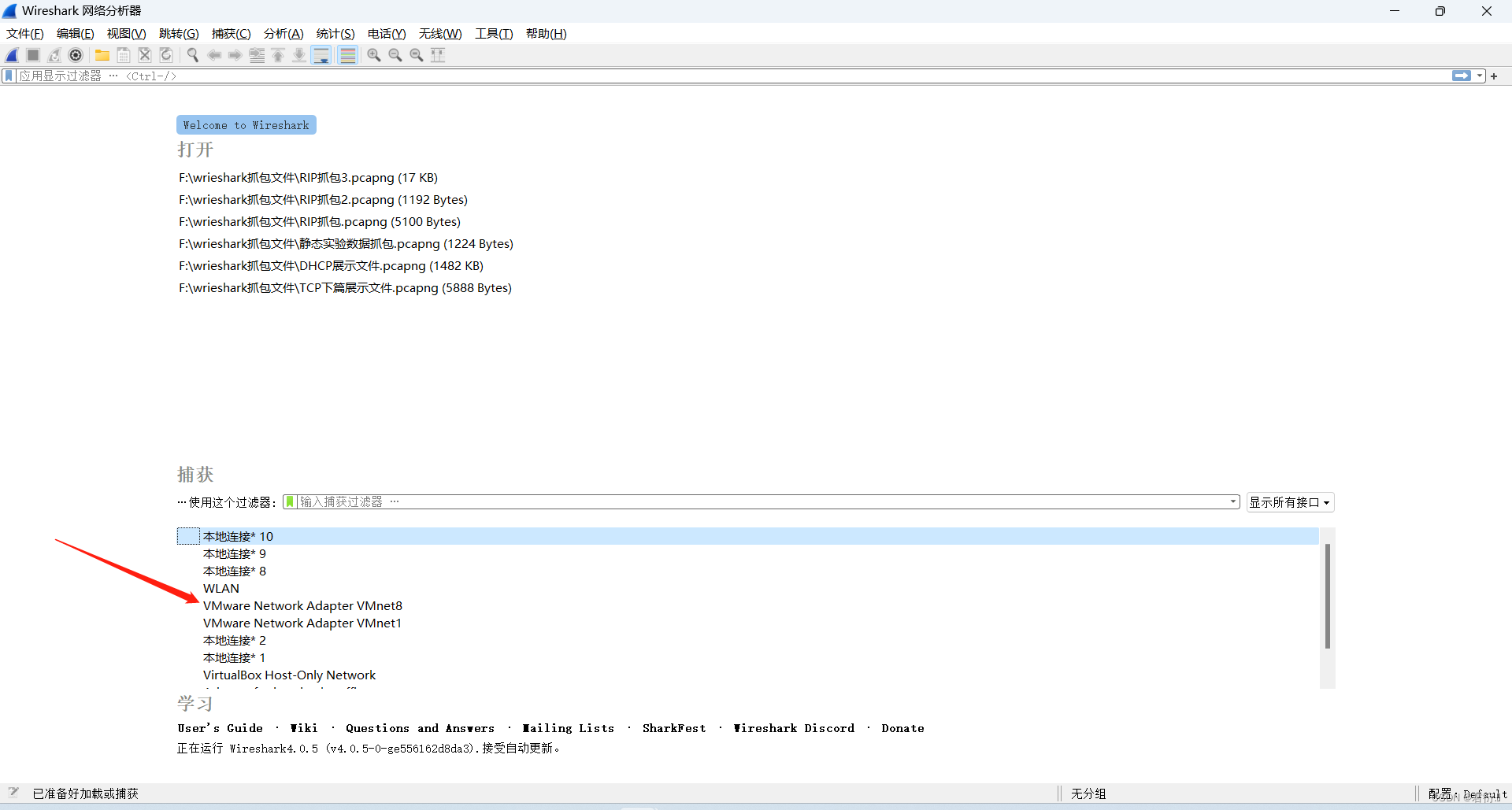This screenshot has width=1512, height=810.
Task: Click the stop capture square icon
Action: pos(33,55)
